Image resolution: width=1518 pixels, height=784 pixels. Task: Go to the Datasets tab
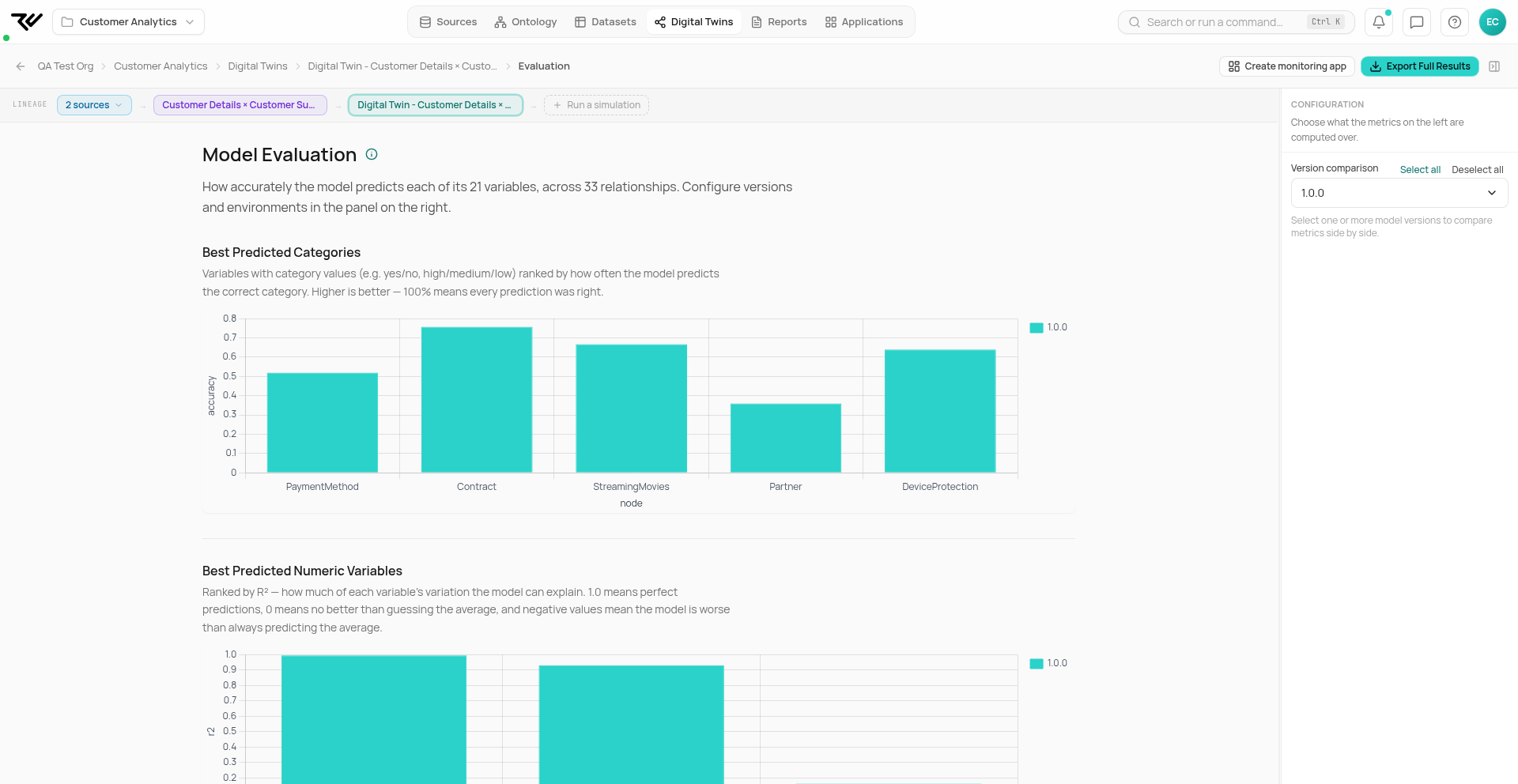[x=606, y=22]
